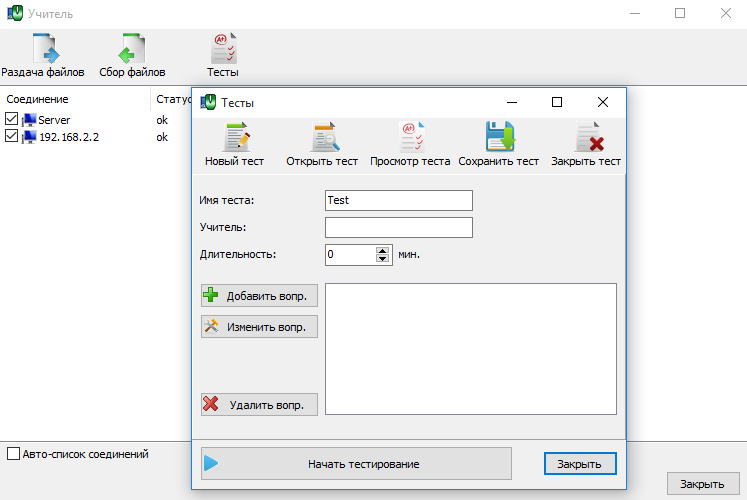Screen dimensions: 747x500
Task: Click the Server computer icon in the connection list
Action: tap(29, 120)
